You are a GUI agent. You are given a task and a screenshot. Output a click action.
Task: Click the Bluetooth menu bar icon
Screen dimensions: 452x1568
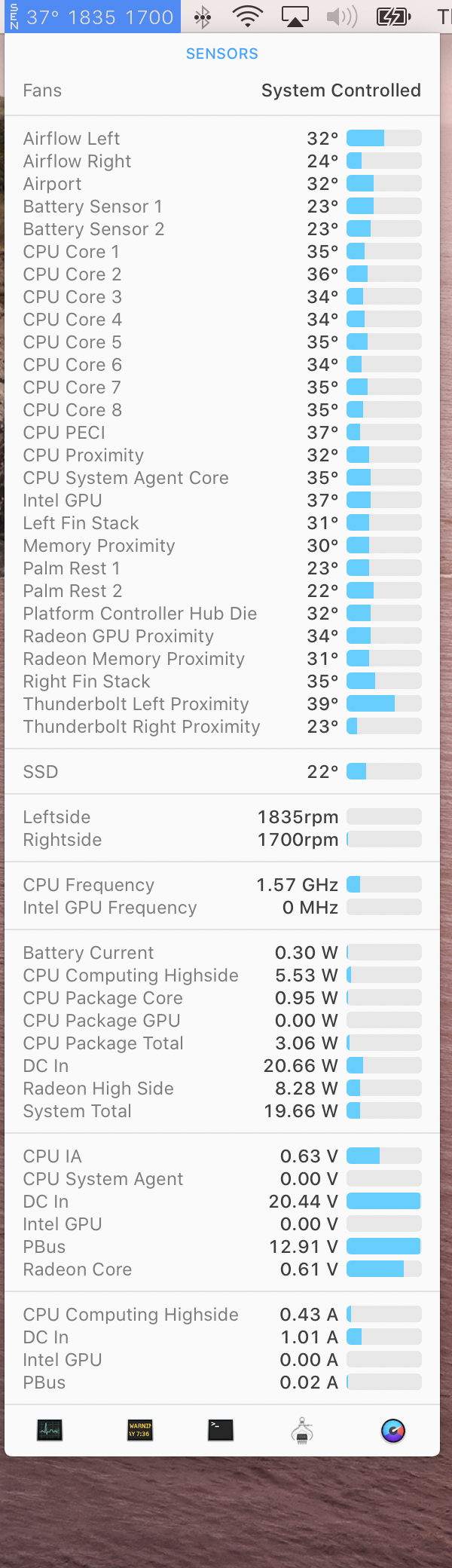tap(203, 17)
